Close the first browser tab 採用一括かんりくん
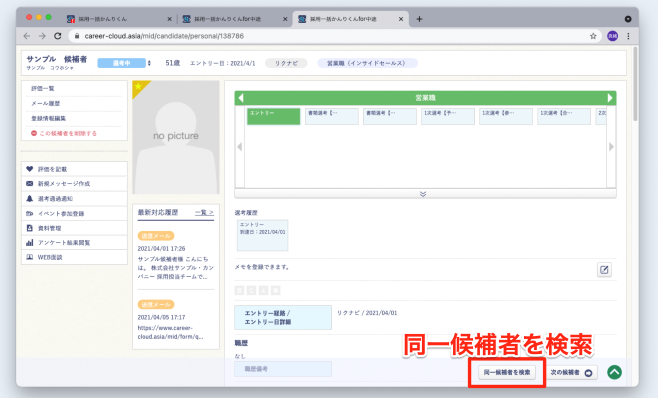This screenshot has width=658, height=398. [x=170, y=19]
